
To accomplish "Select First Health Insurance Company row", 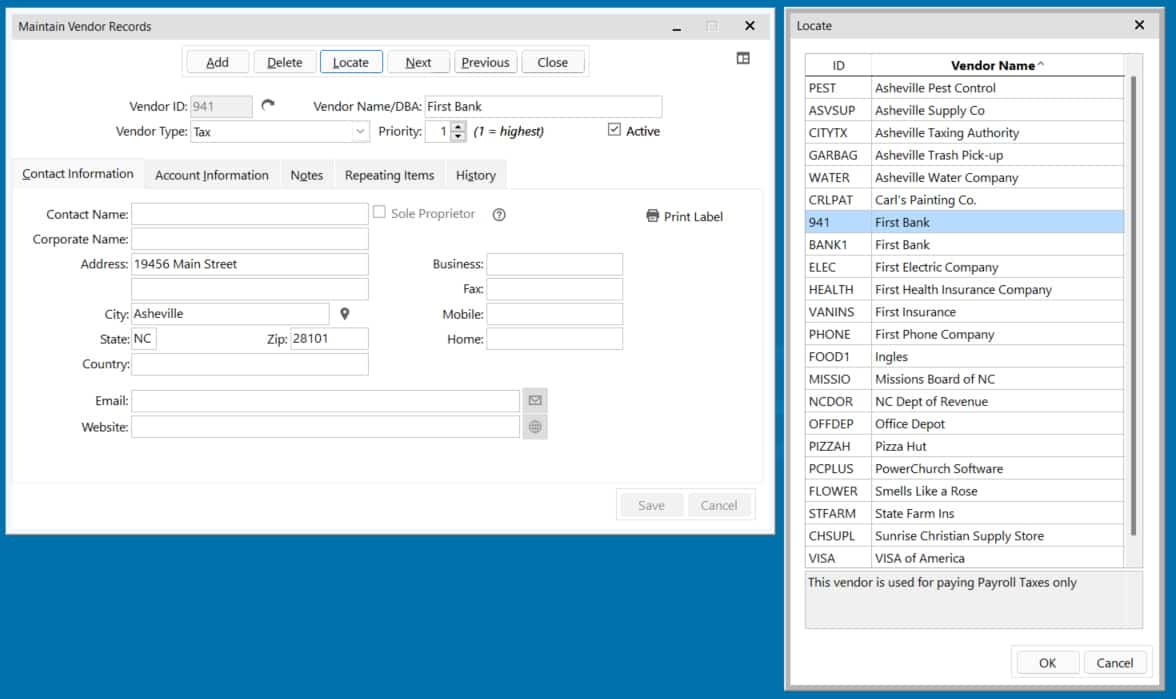I will click(x=964, y=290).
